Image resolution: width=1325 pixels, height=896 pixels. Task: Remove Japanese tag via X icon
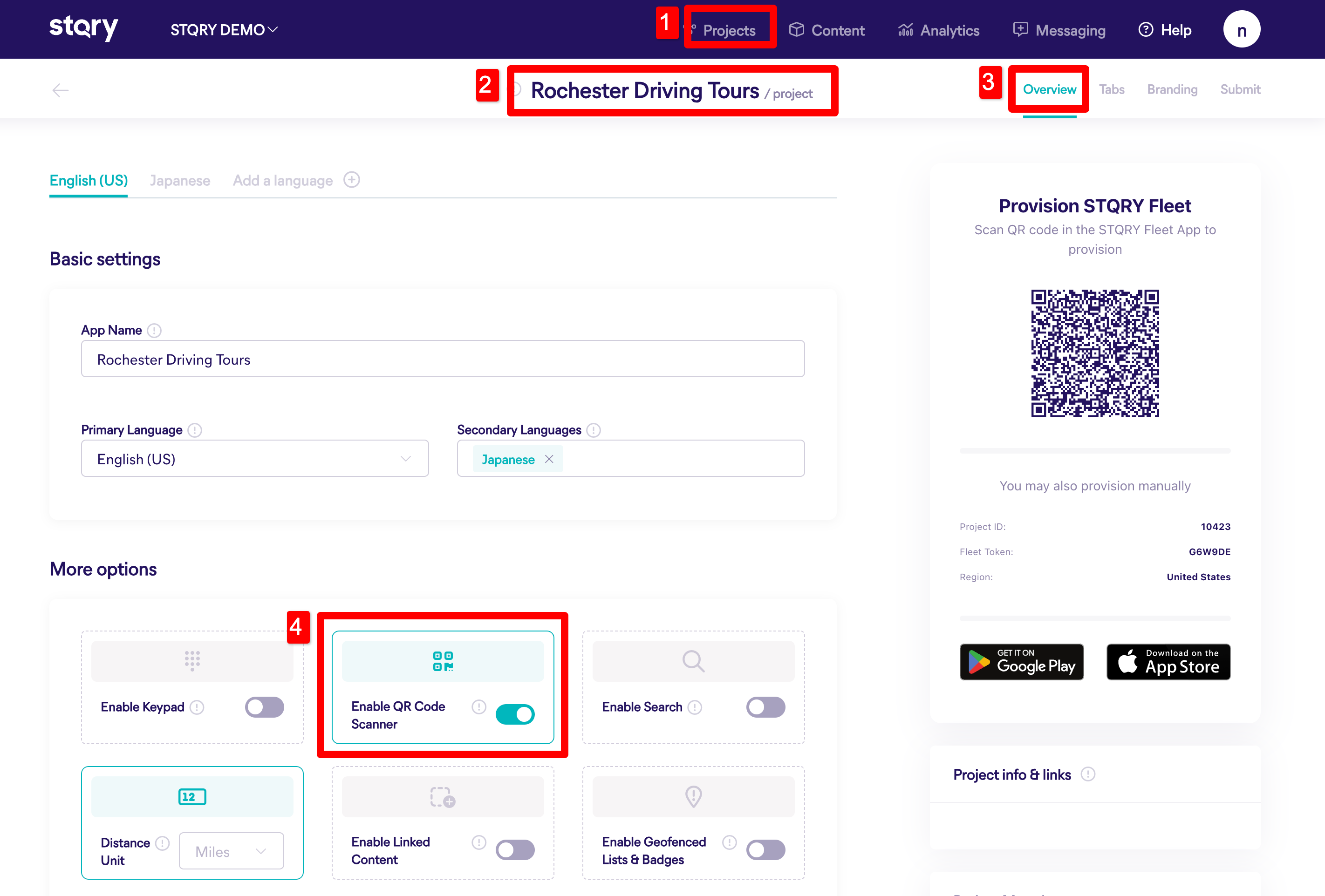[x=549, y=459]
